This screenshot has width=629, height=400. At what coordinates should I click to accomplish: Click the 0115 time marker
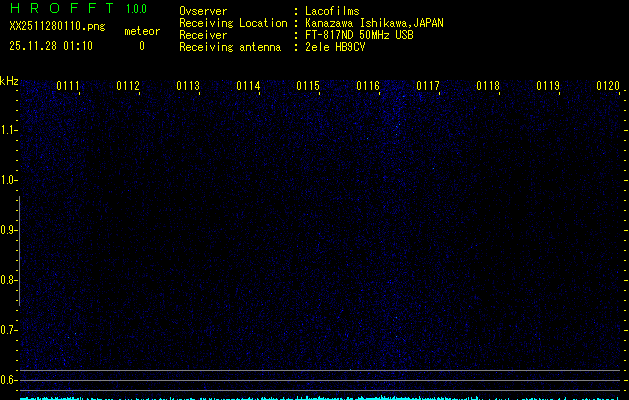click(308, 86)
